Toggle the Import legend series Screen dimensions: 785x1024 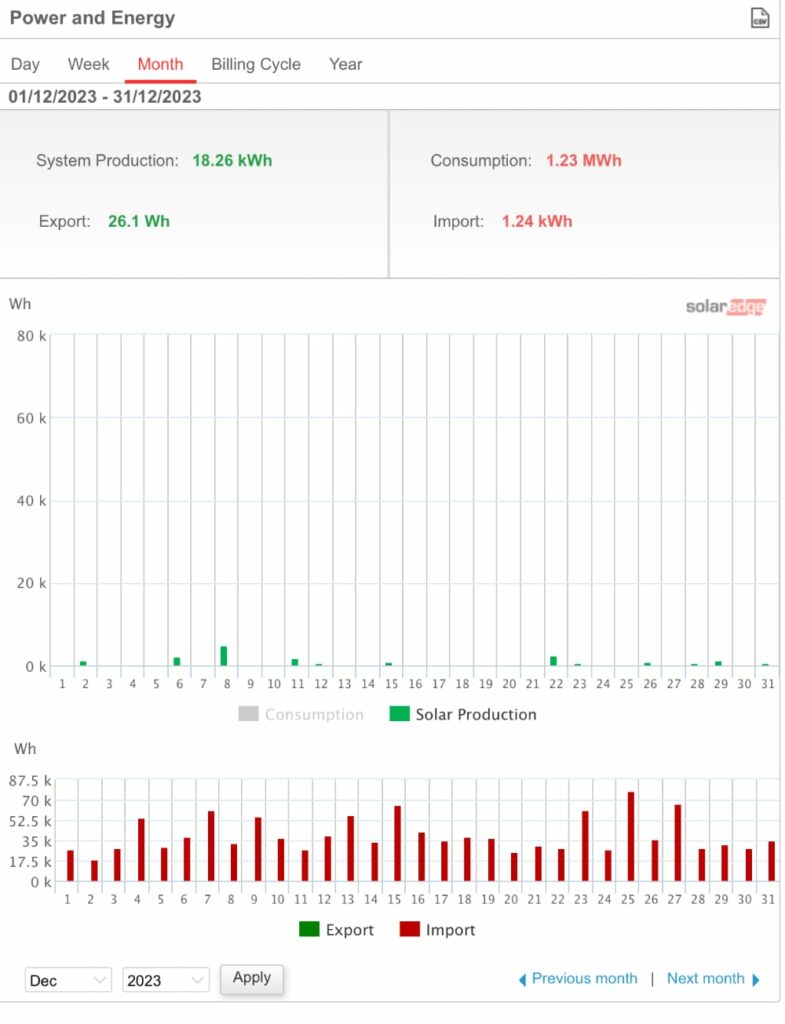click(438, 929)
